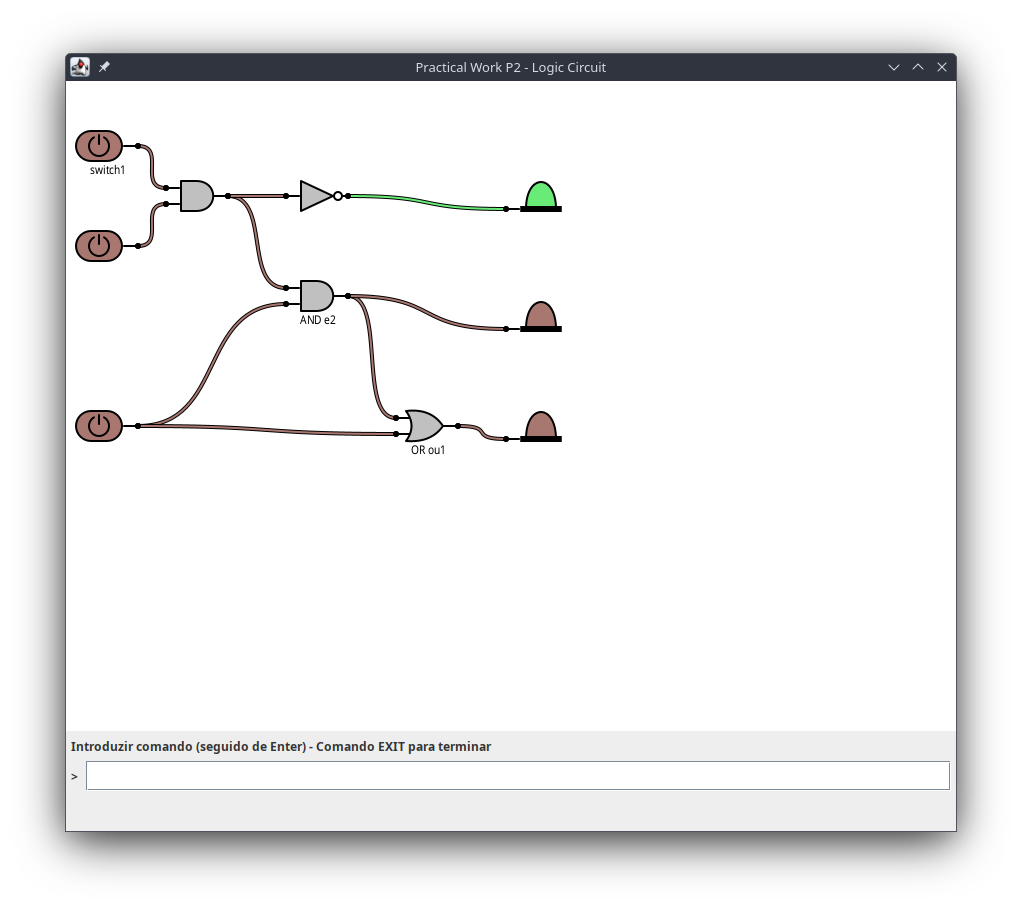Click the wire from AND e2 down to OR ou1
This screenshot has height=909, width=1022.
(x=372, y=358)
